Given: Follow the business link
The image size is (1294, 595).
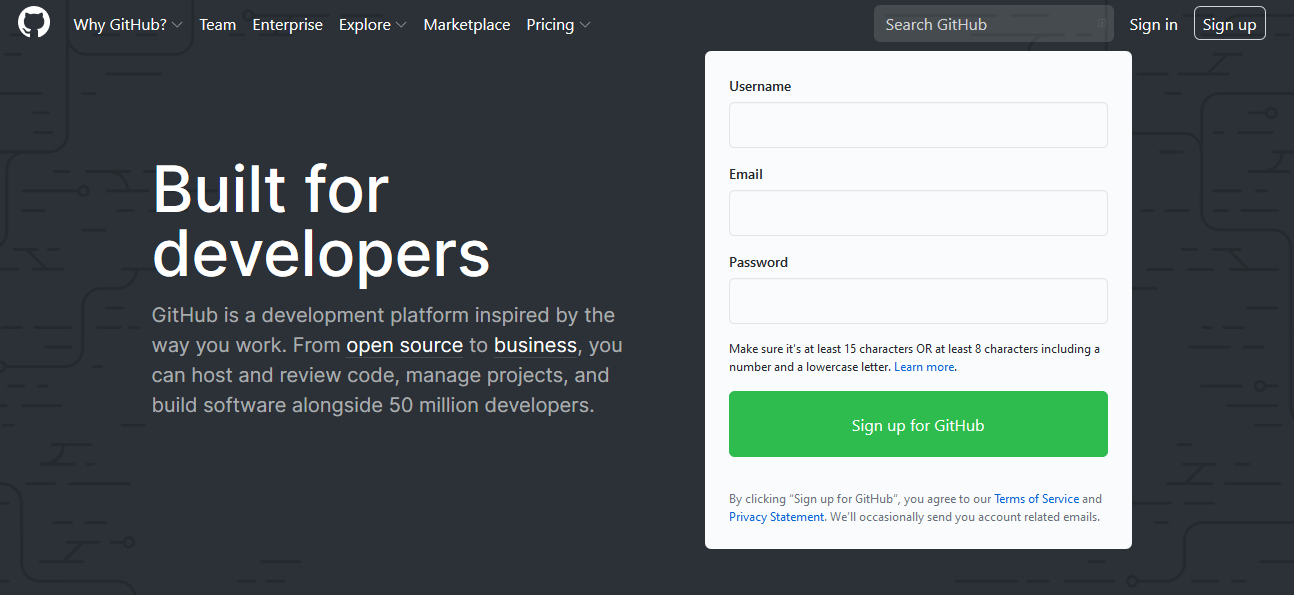Looking at the screenshot, I should pos(535,344).
